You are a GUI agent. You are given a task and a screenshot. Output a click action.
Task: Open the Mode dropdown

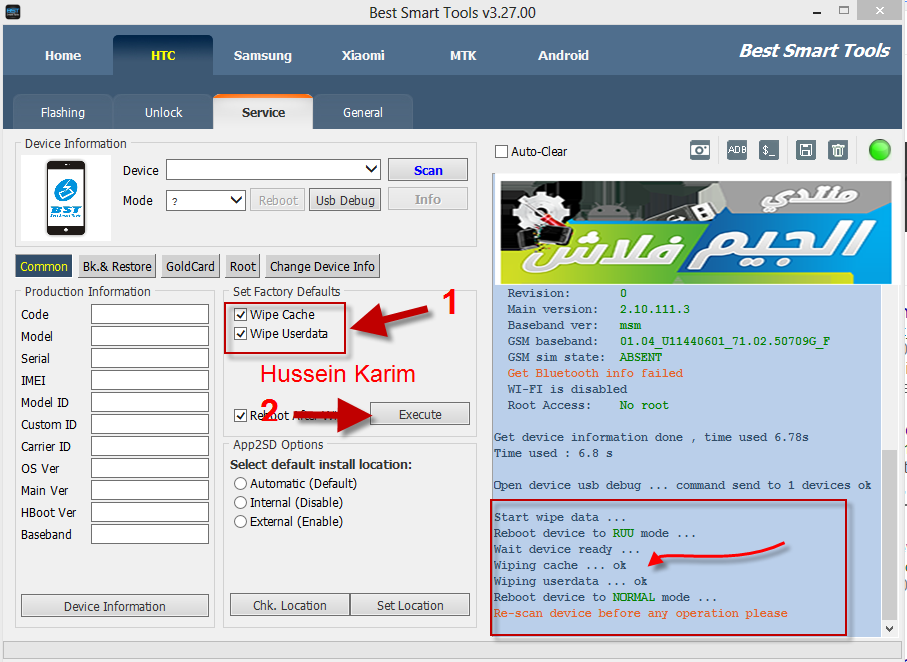coord(236,200)
